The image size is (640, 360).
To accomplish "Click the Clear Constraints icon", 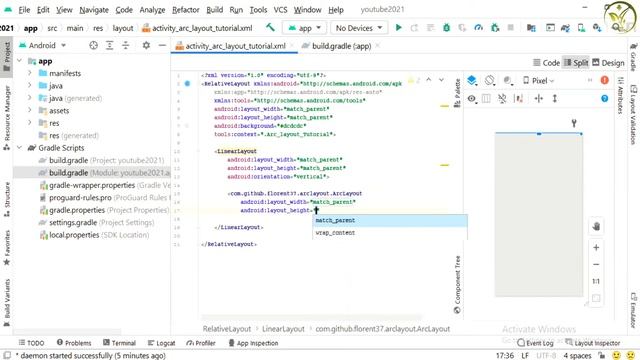I will pos(502,98).
